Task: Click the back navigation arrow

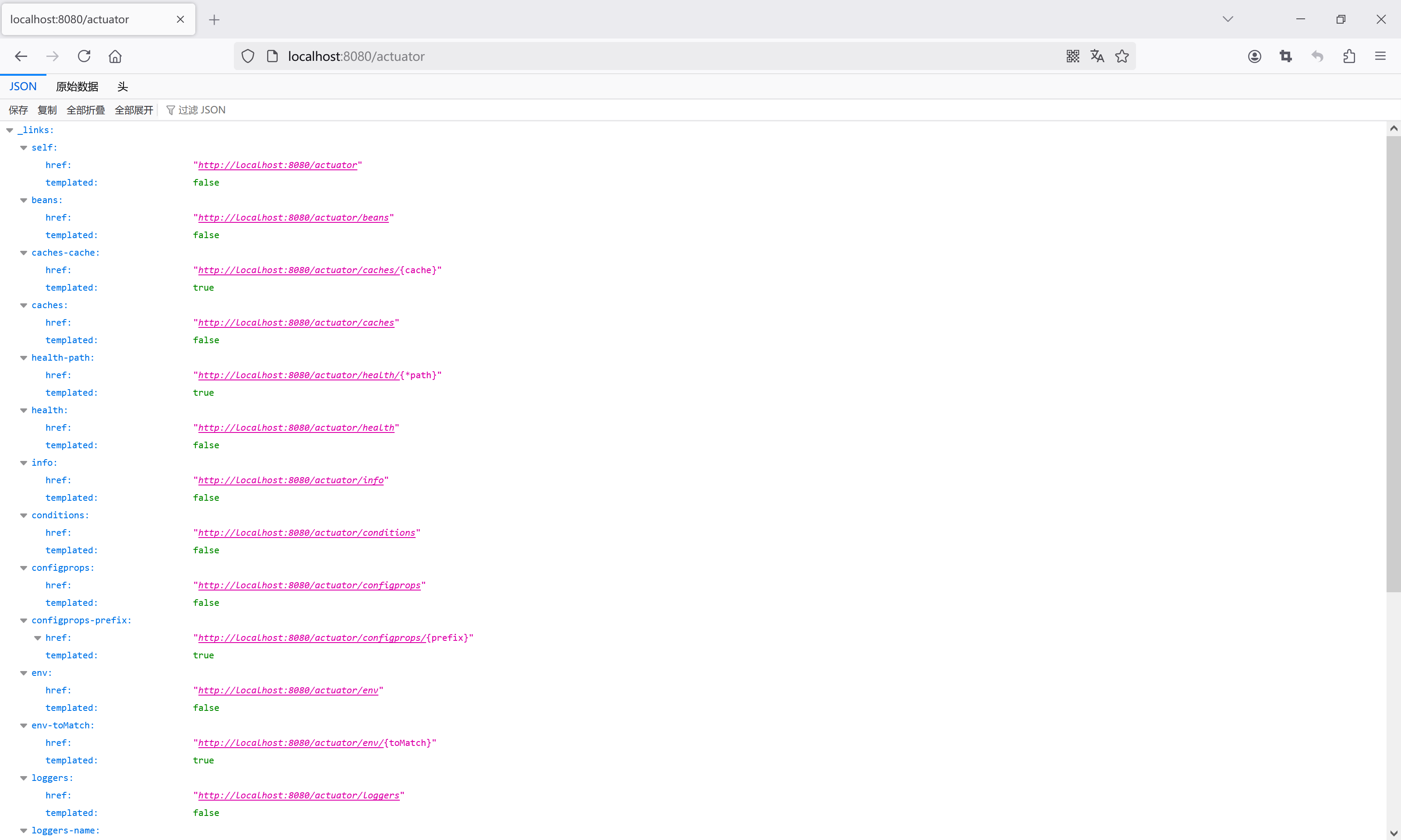Action: point(21,56)
